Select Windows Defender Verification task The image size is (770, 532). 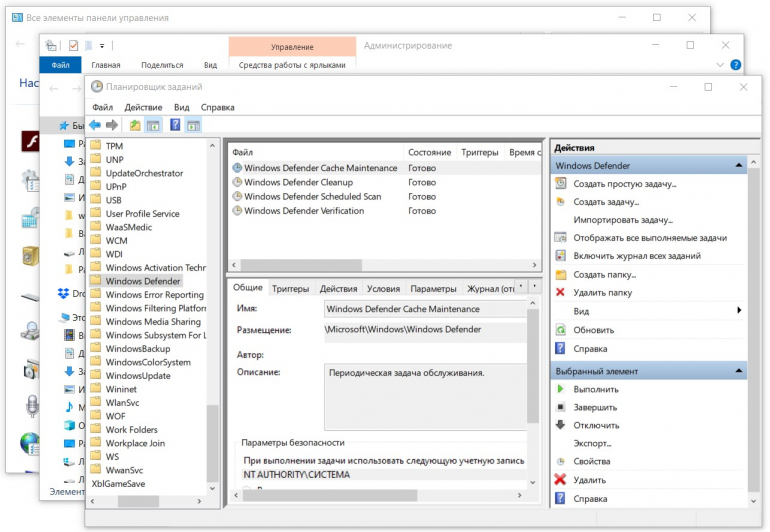pyautogui.click(x=304, y=211)
